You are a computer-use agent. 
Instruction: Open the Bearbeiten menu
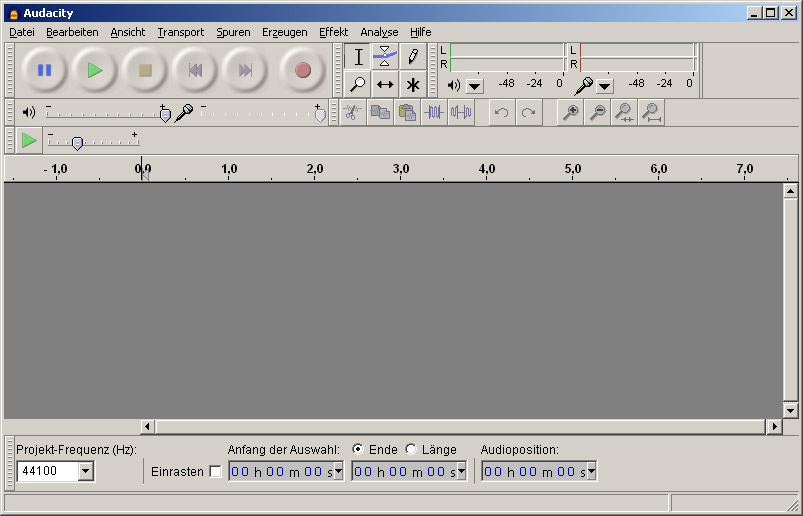[72, 32]
